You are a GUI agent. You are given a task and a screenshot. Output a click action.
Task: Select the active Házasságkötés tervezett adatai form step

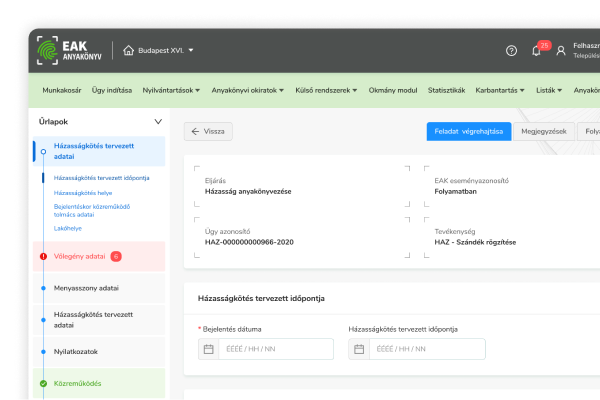coord(99,151)
